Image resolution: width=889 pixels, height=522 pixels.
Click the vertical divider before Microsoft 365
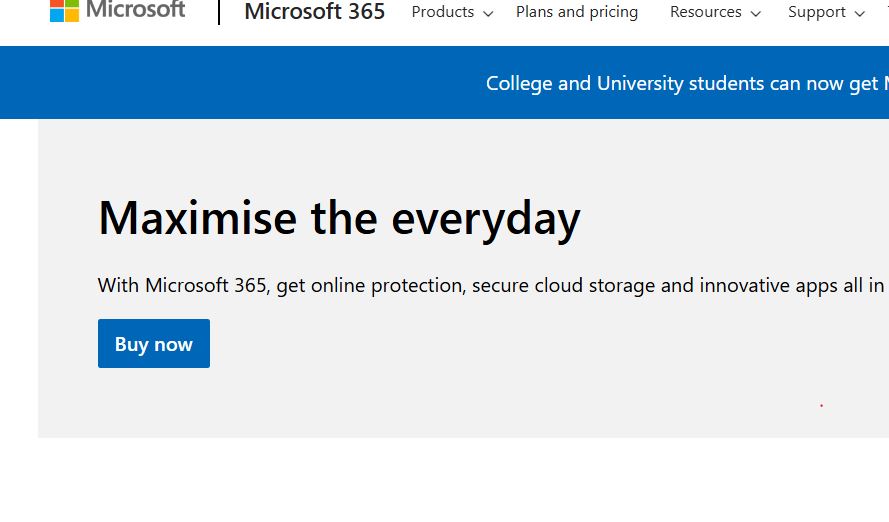point(219,12)
